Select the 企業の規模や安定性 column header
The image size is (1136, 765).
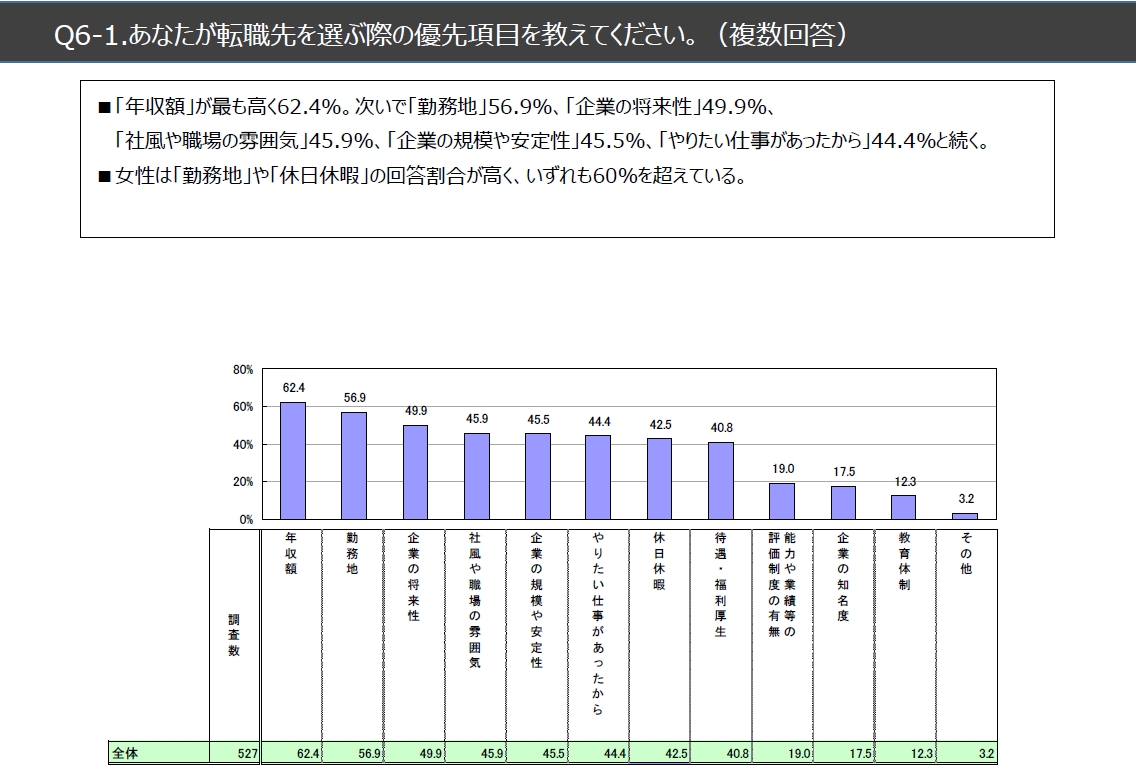[536, 635]
